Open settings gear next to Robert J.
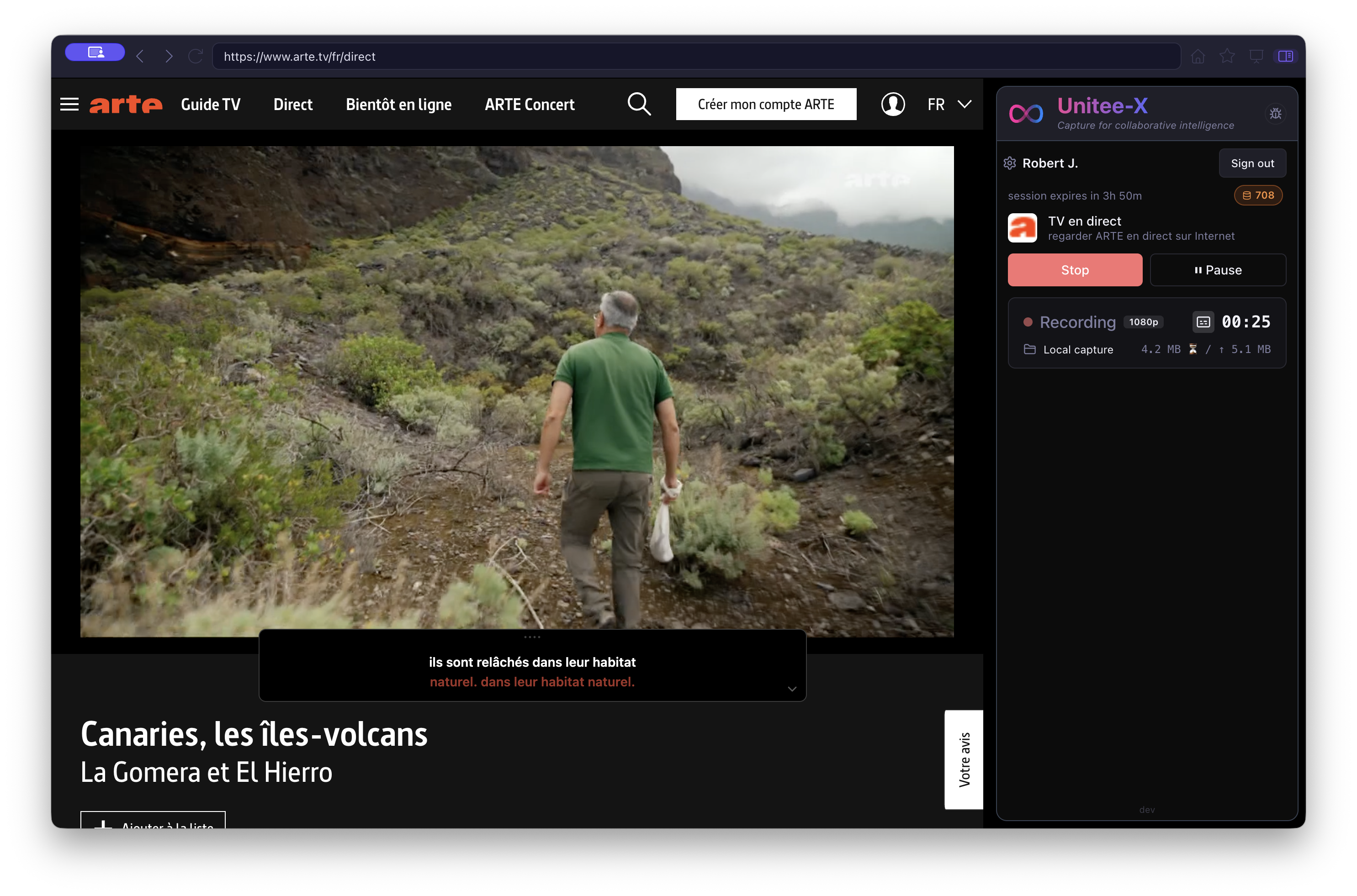 1009,163
